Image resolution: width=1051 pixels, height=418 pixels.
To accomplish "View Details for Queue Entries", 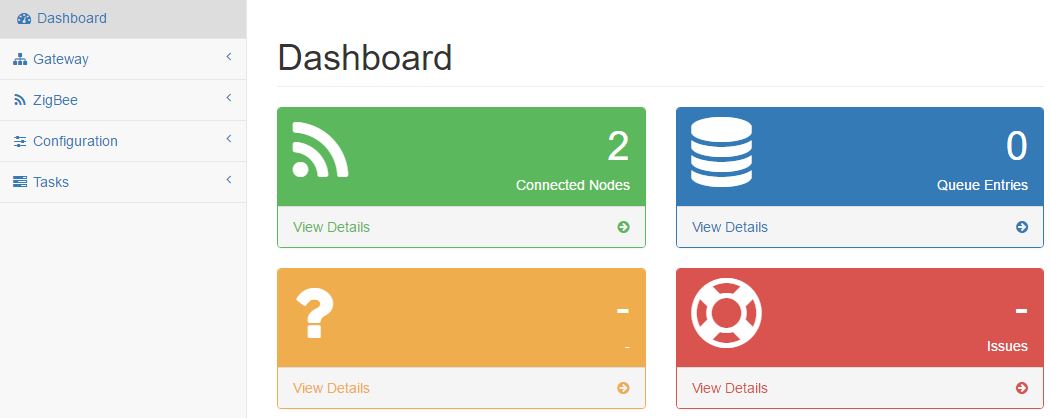I will (x=730, y=227).
